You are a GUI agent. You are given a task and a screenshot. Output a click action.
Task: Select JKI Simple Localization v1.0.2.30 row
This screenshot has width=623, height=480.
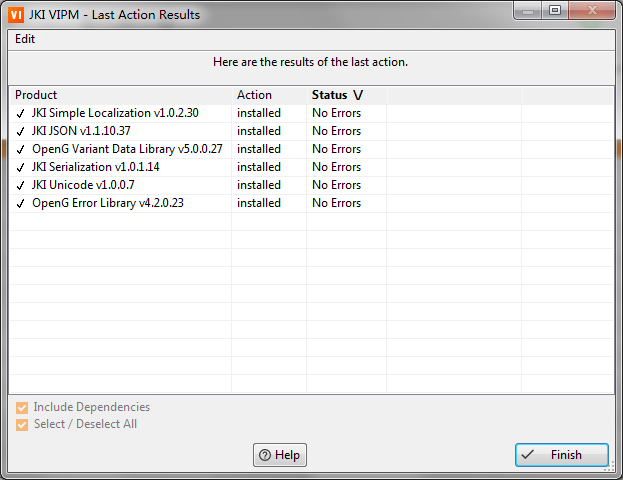coord(312,113)
